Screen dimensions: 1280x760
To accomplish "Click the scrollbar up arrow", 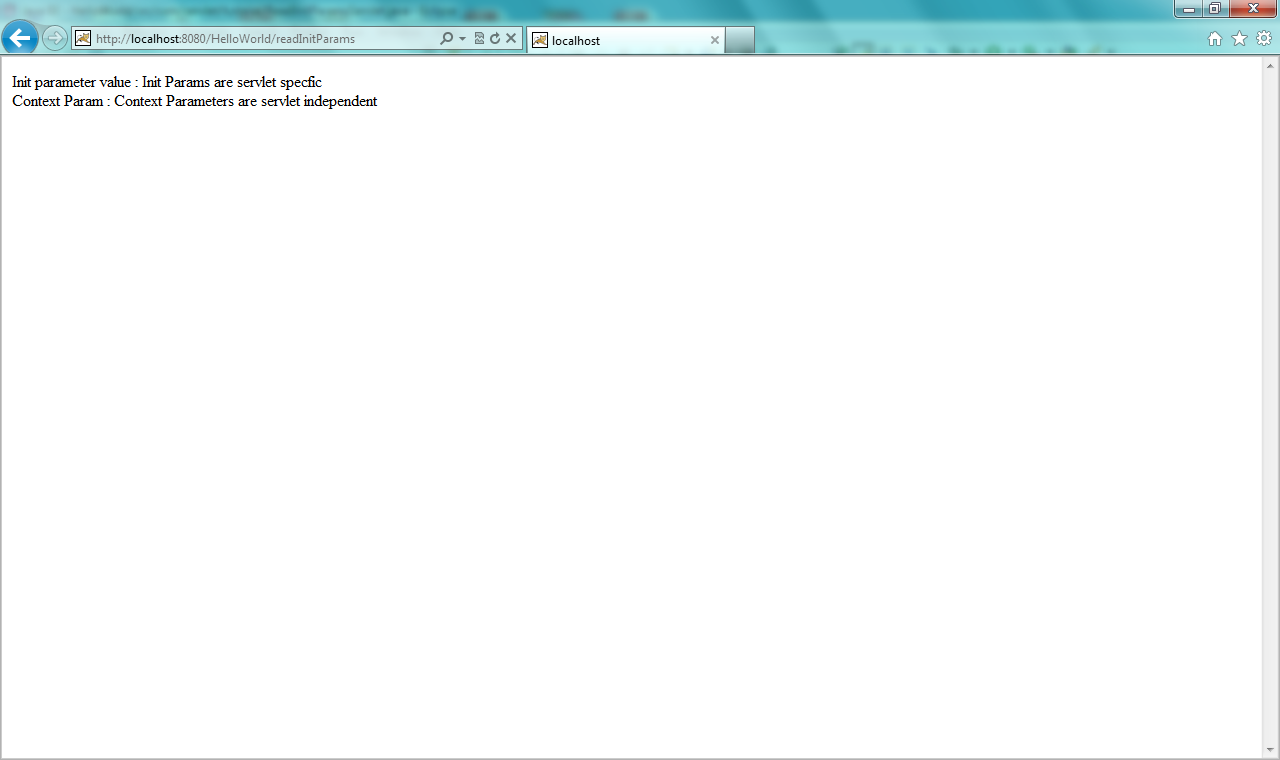I will 1271,66.
